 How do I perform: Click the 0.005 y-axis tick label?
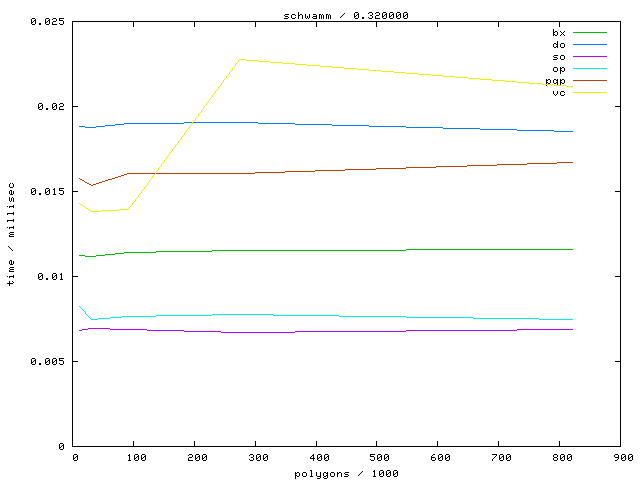(x=48, y=361)
